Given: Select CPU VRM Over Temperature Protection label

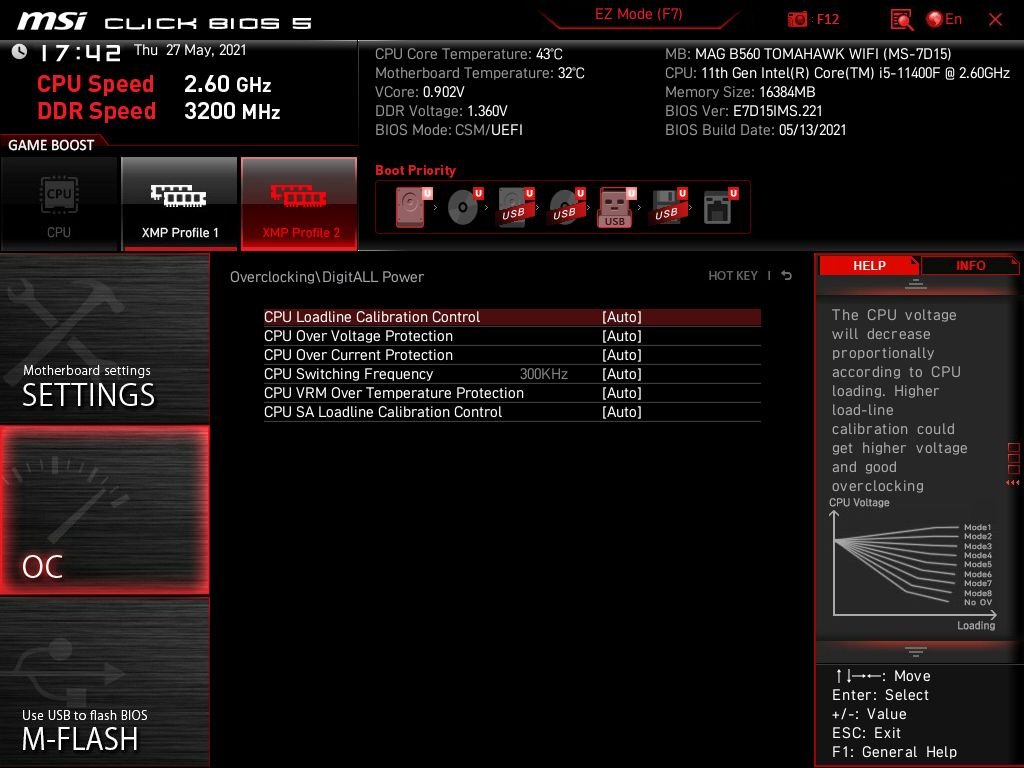Looking at the screenshot, I should point(394,392).
